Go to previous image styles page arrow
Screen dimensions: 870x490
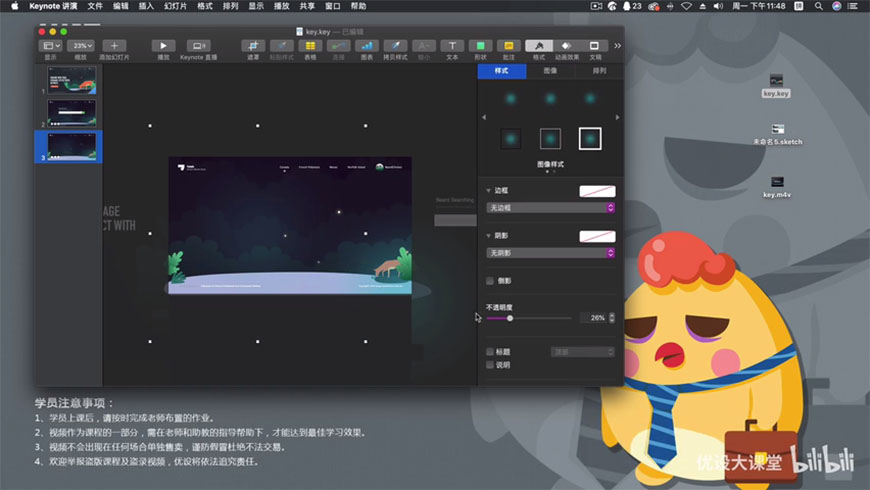click(484, 117)
